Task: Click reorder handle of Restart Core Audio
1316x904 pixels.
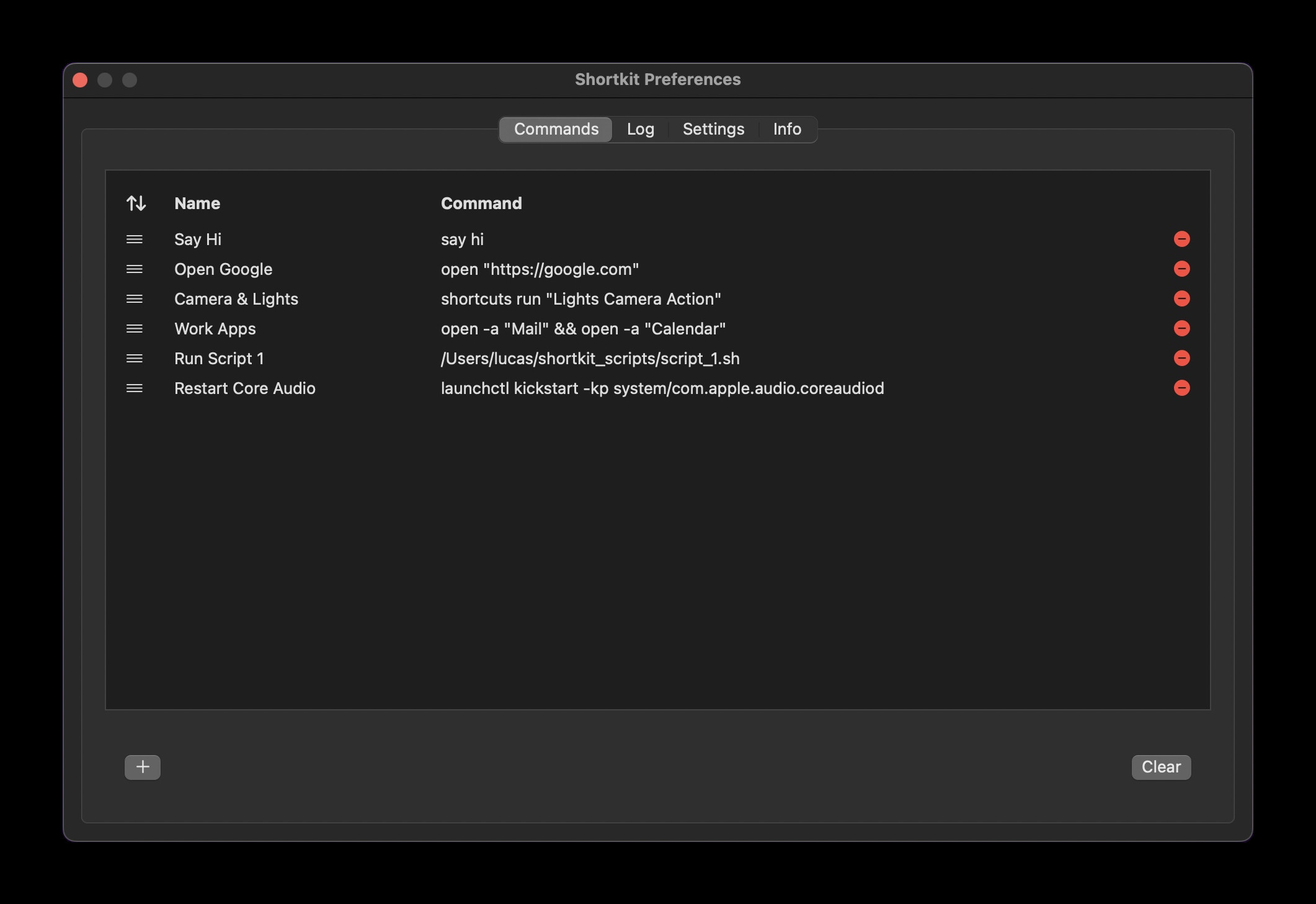Action: 135,388
